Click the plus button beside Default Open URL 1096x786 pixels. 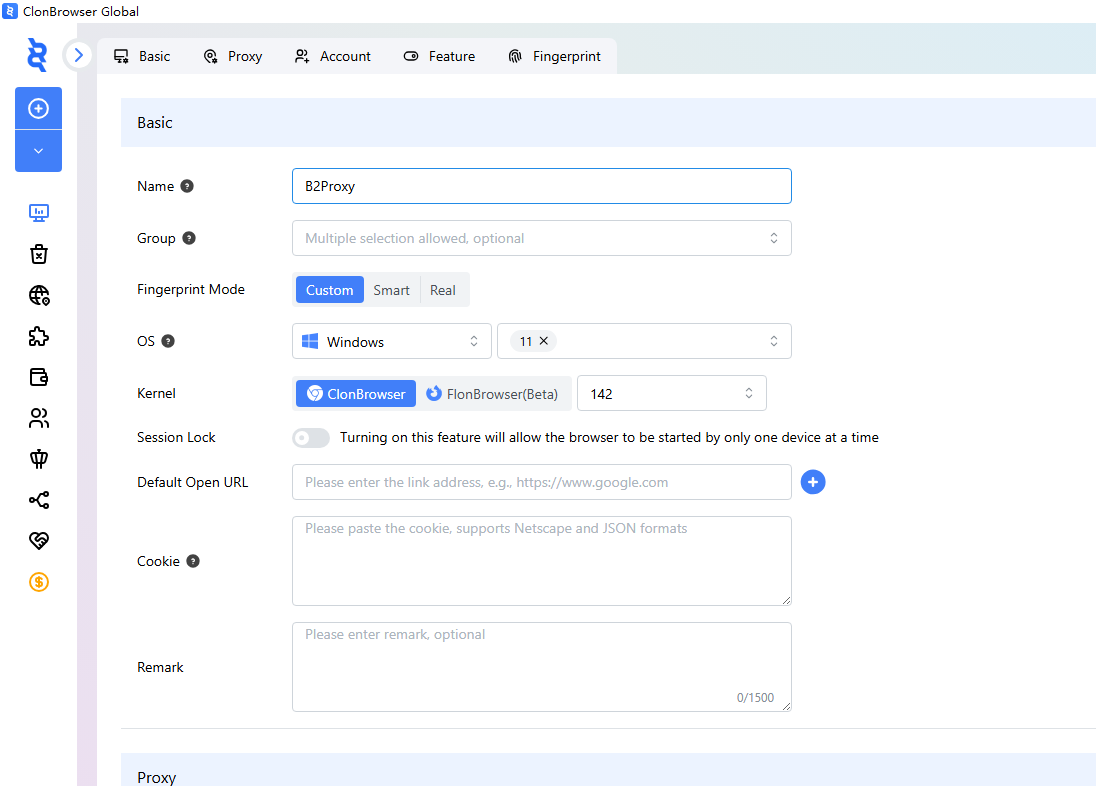[x=813, y=483]
